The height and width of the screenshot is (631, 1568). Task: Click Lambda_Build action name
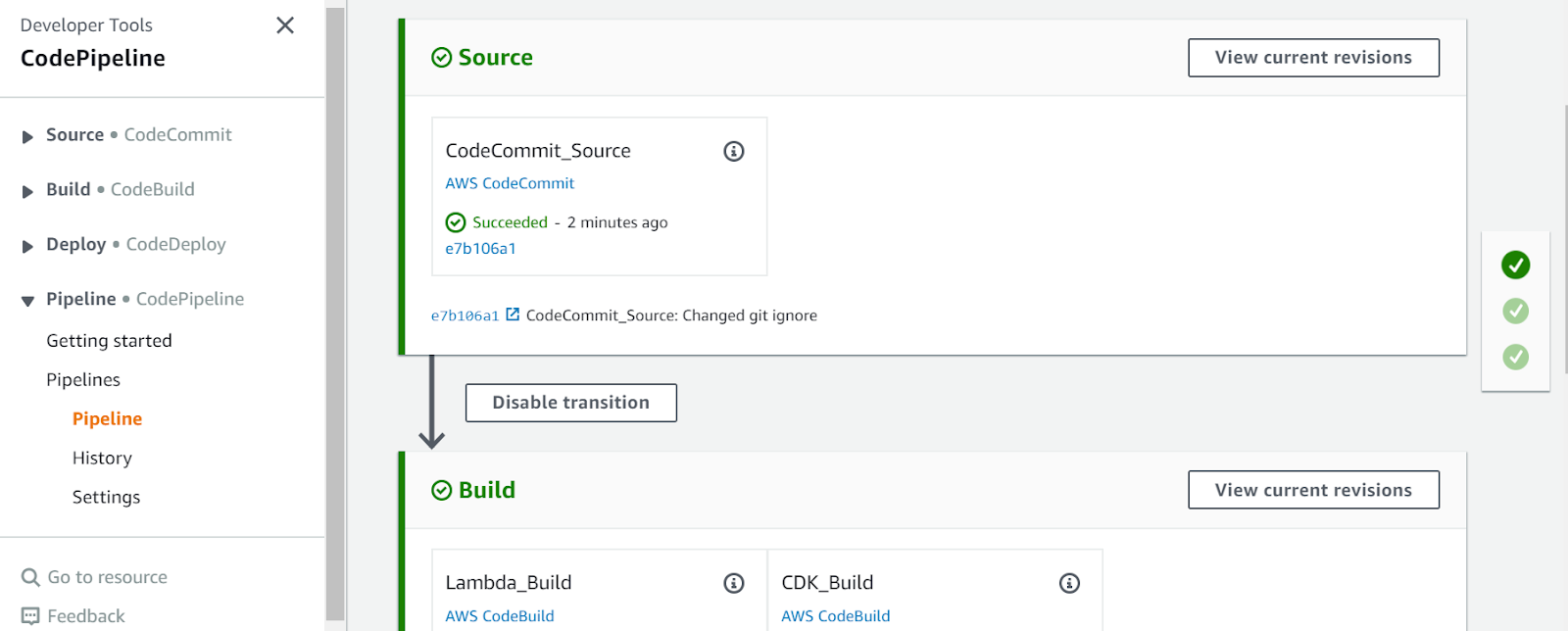[508, 583]
